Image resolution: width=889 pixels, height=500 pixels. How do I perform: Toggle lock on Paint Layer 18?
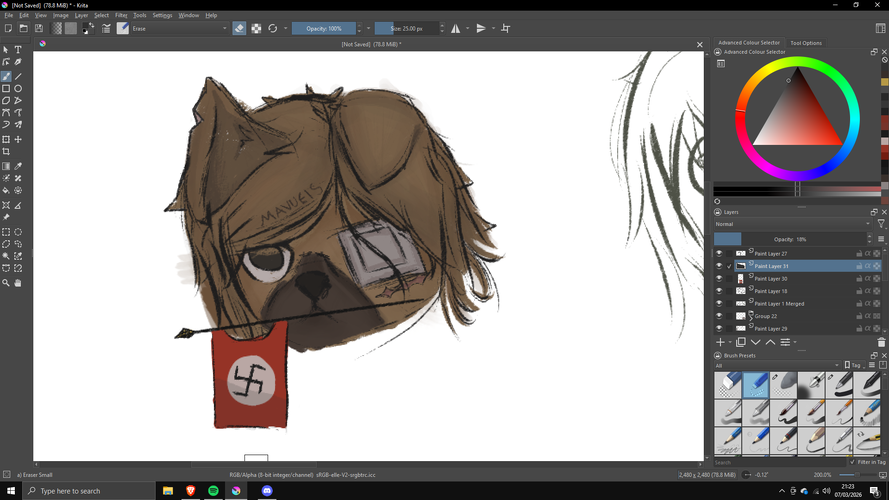(x=859, y=291)
